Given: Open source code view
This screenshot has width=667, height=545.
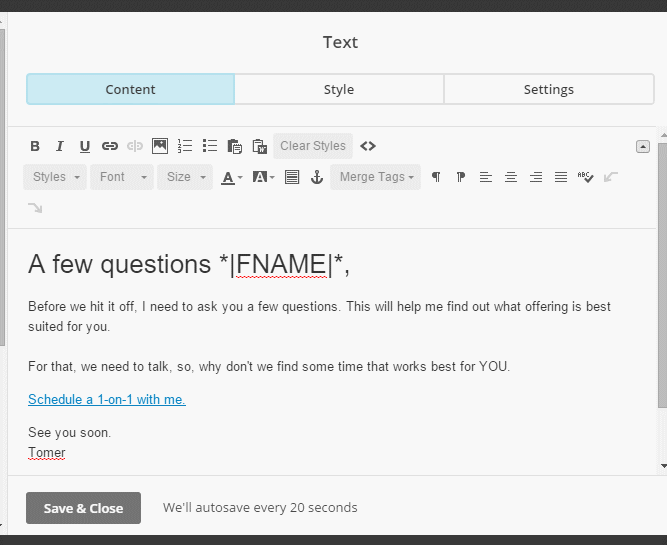Looking at the screenshot, I should (x=368, y=146).
